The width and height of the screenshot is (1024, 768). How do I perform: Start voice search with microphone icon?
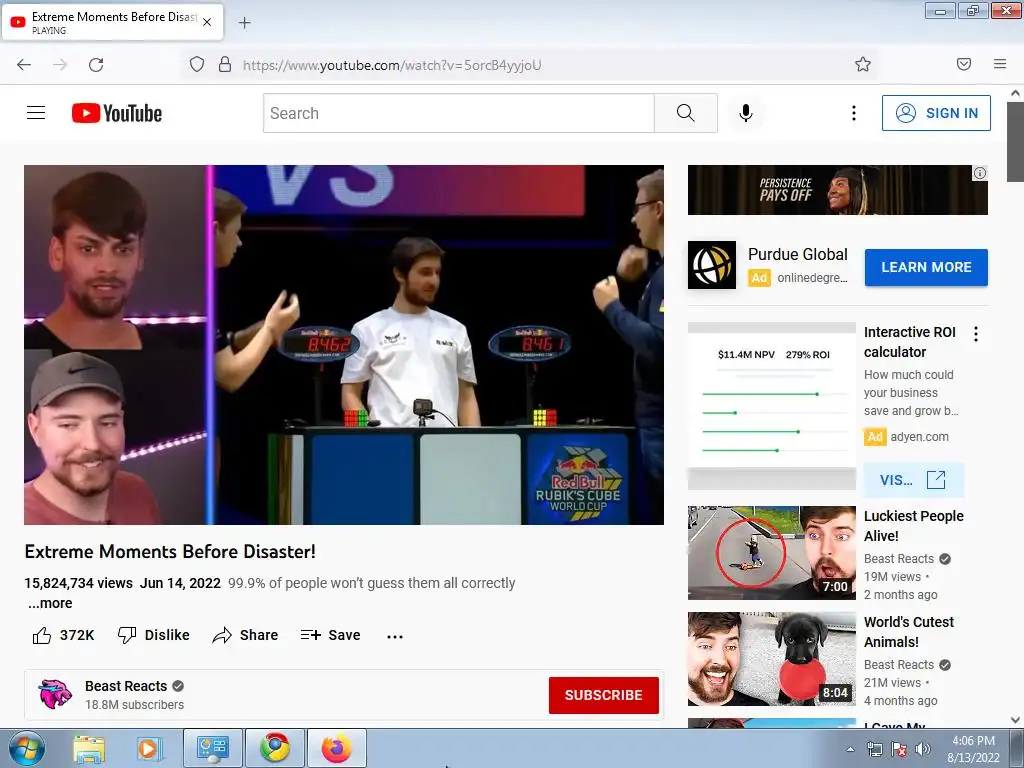pyautogui.click(x=745, y=113)
